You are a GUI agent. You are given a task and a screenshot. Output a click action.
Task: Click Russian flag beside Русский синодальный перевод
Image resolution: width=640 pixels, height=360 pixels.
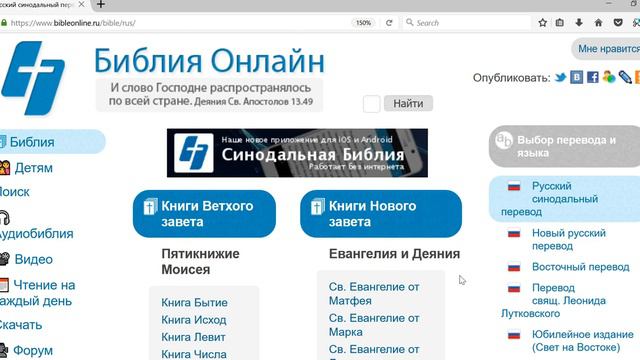coord(514,186)
